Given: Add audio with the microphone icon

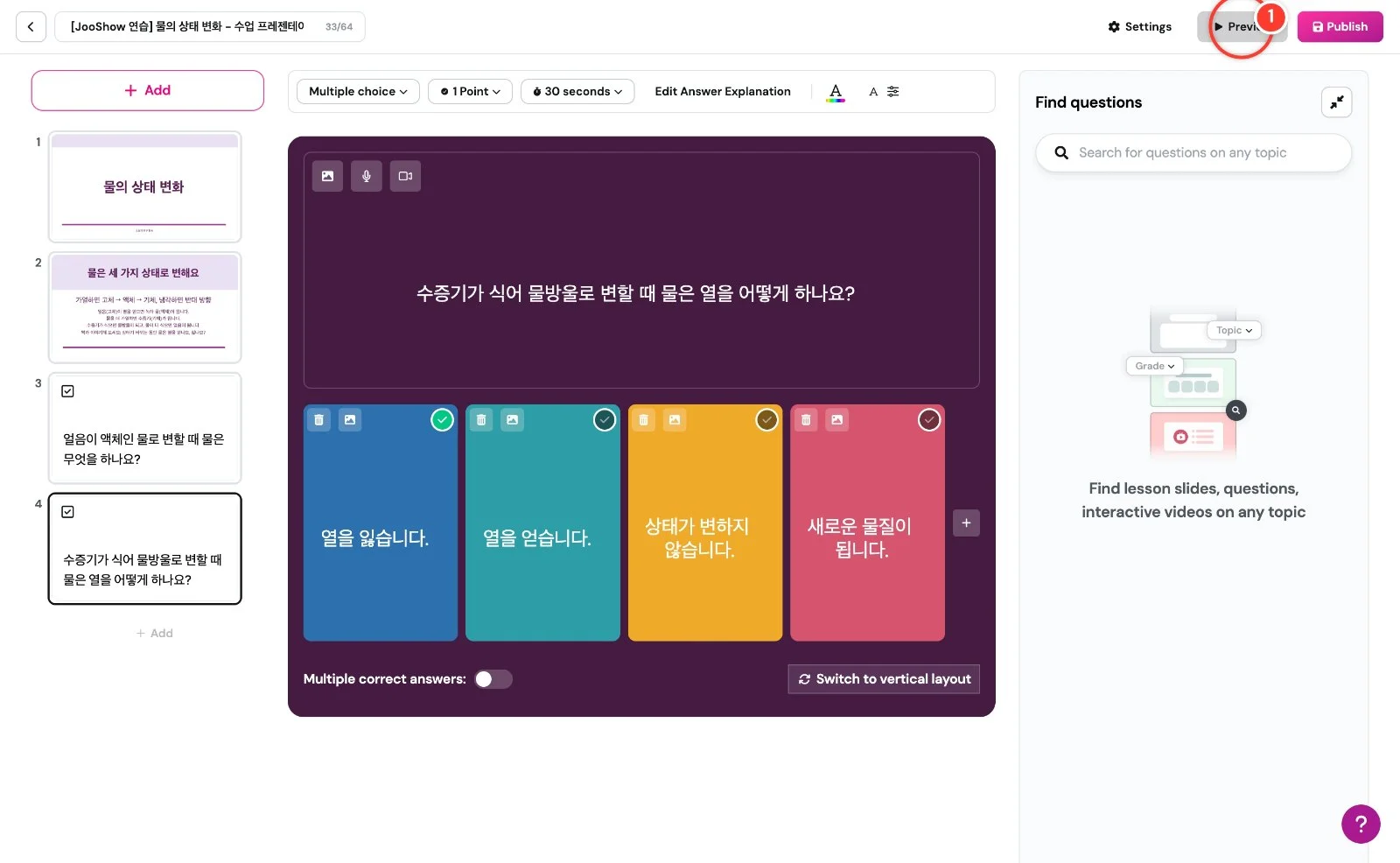Looking at the screenshot, I should pos(367,176).
